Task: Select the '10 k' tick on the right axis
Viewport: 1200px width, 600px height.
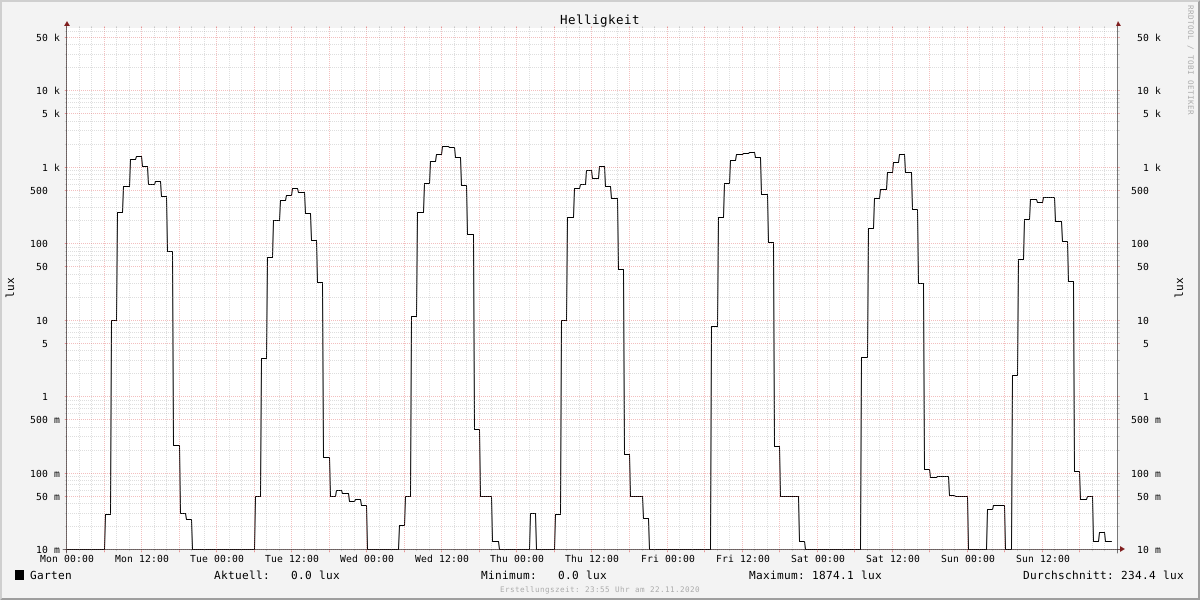Action: [x=1149, y=91]
